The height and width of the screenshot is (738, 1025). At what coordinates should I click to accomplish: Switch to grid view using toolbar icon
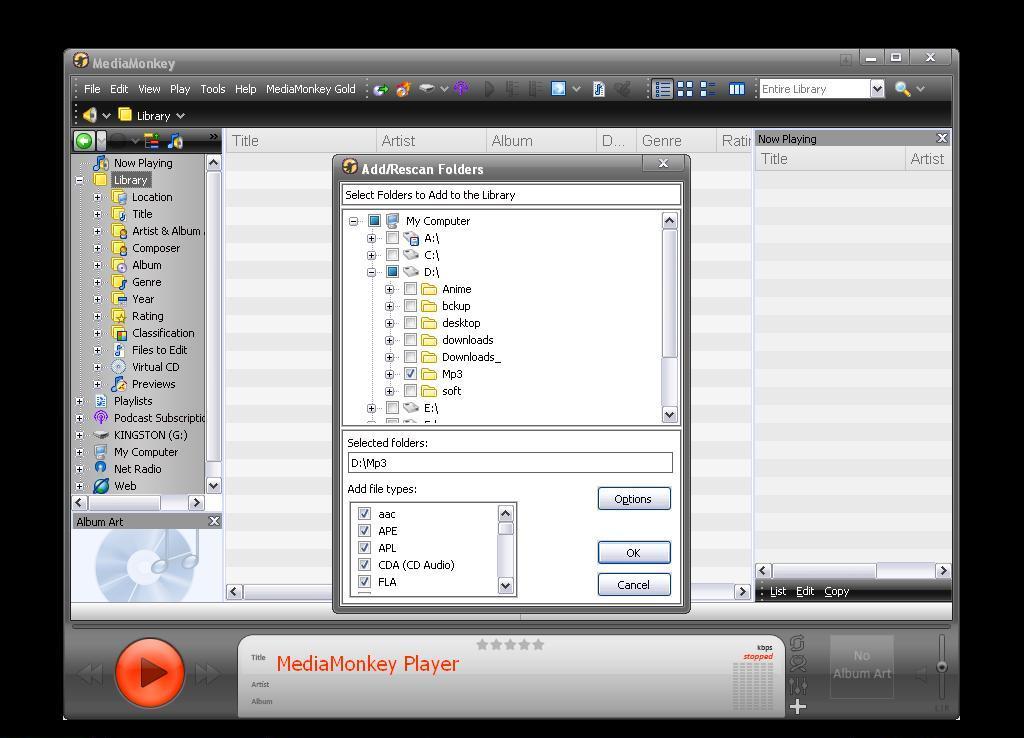pyautogui.click(x=685, y=89)
